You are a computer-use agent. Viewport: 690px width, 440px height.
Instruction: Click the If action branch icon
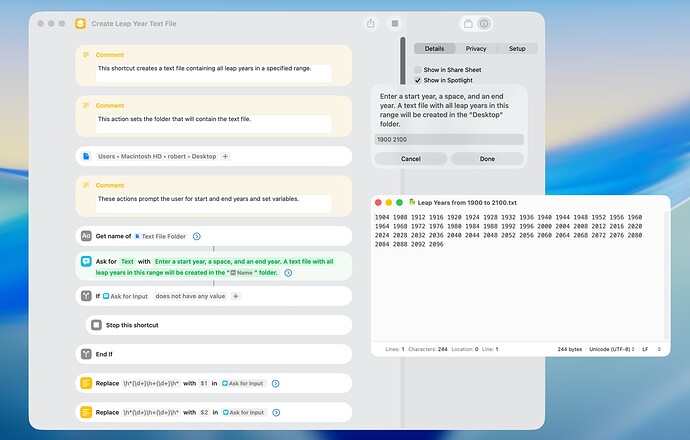point(86,296)
